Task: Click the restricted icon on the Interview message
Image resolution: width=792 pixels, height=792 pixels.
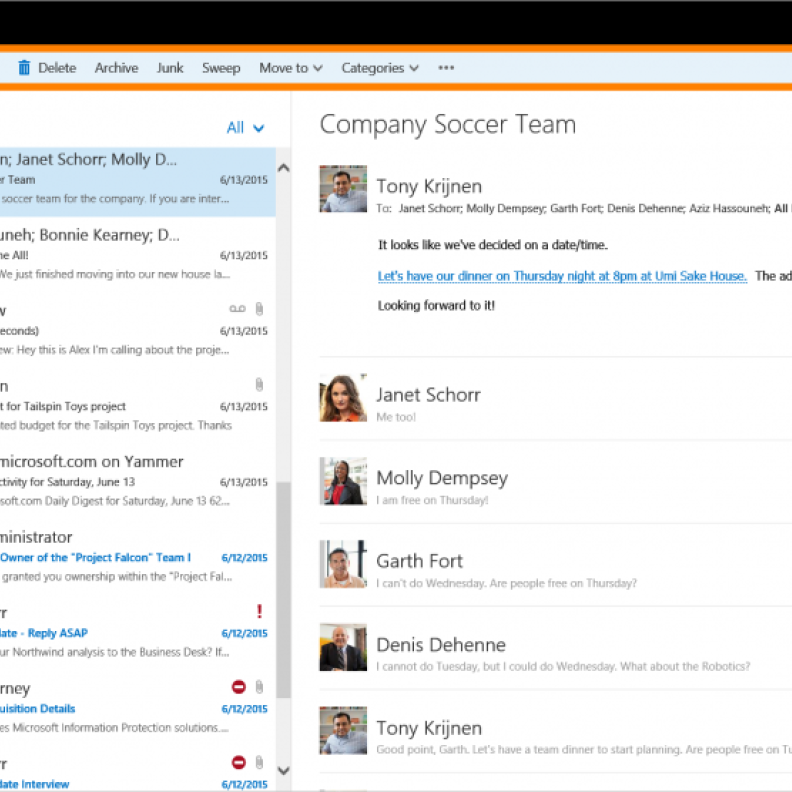Action: pyautogui.click(x=238, y=762)
